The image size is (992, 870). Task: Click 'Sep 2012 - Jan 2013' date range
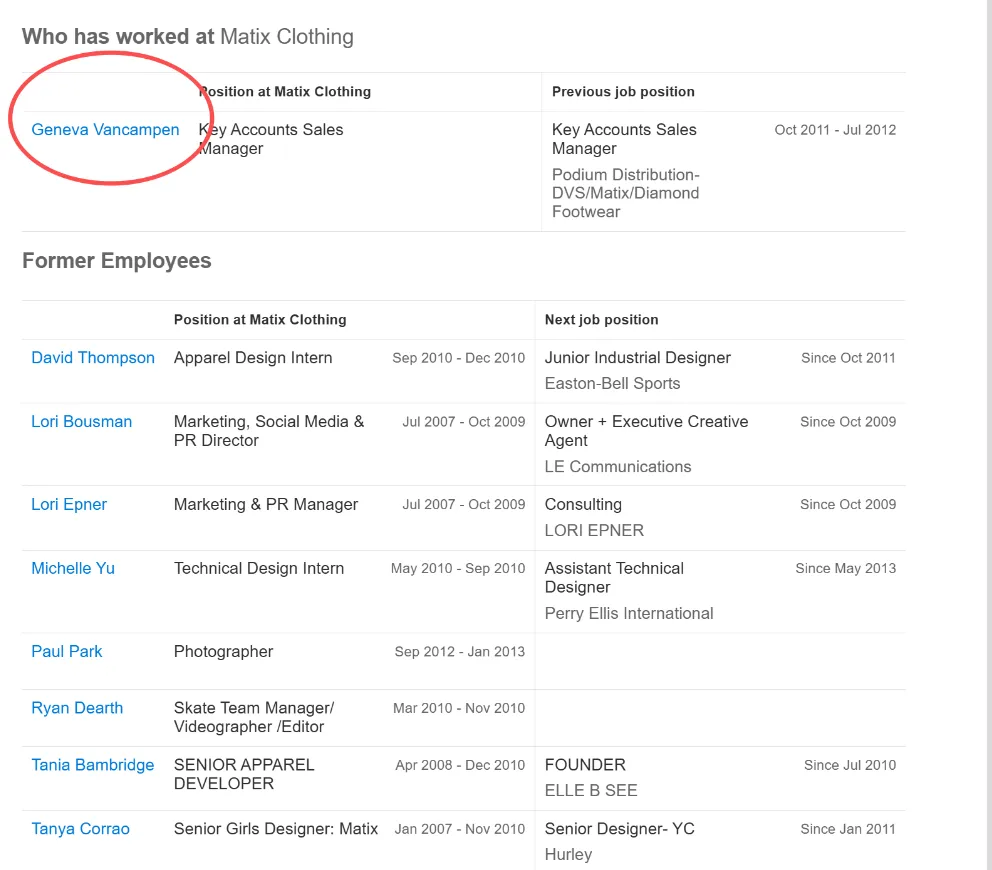coord(460,651)
